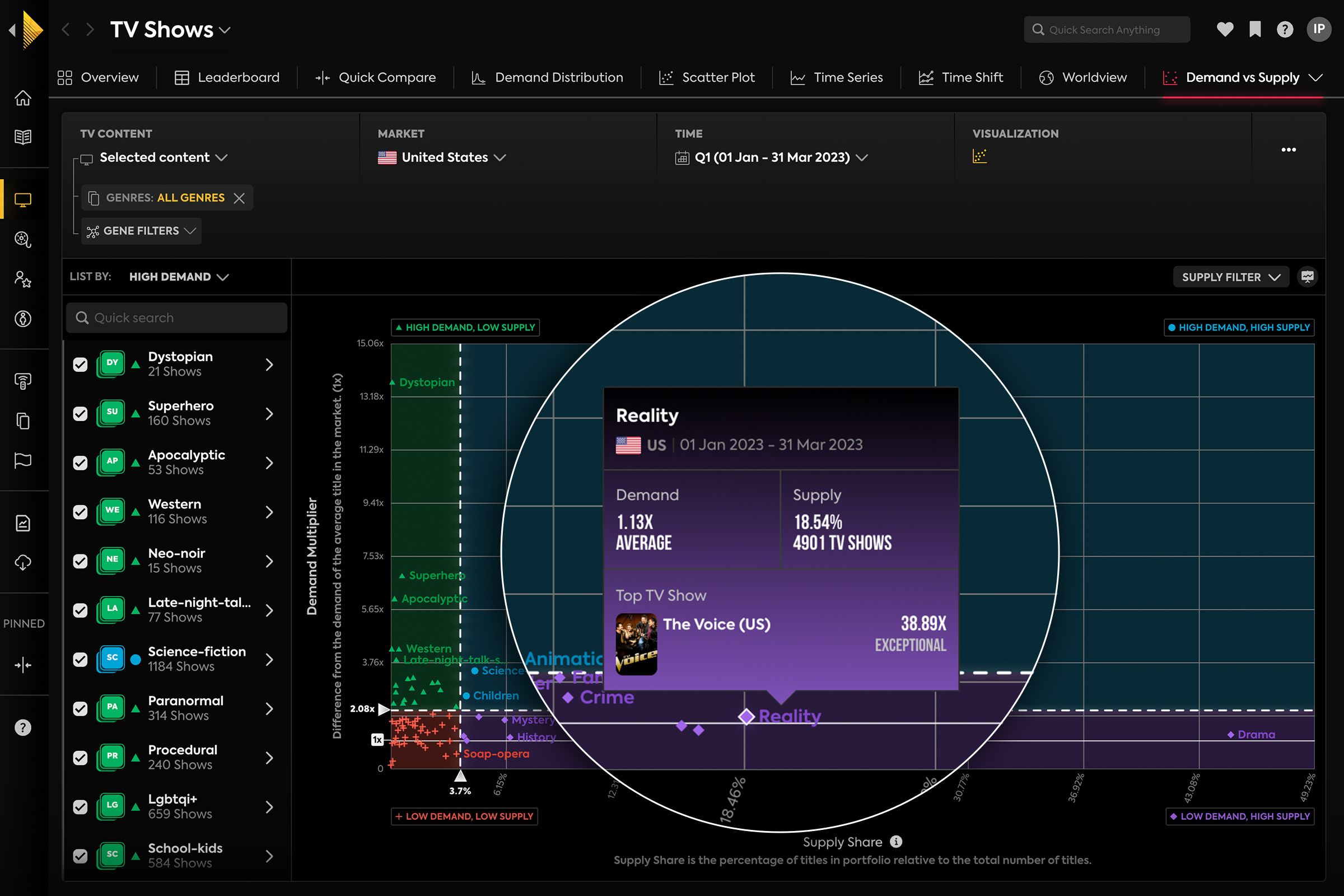
Task: Open the broadcast signal sidebar icon
Action: (23, 381)
